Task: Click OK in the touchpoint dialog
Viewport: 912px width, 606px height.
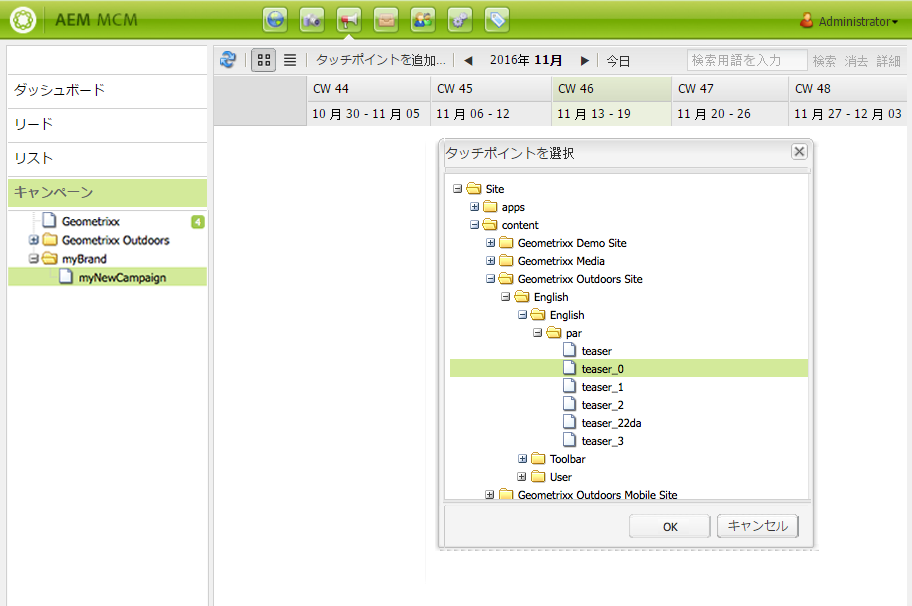Action: 670,527
